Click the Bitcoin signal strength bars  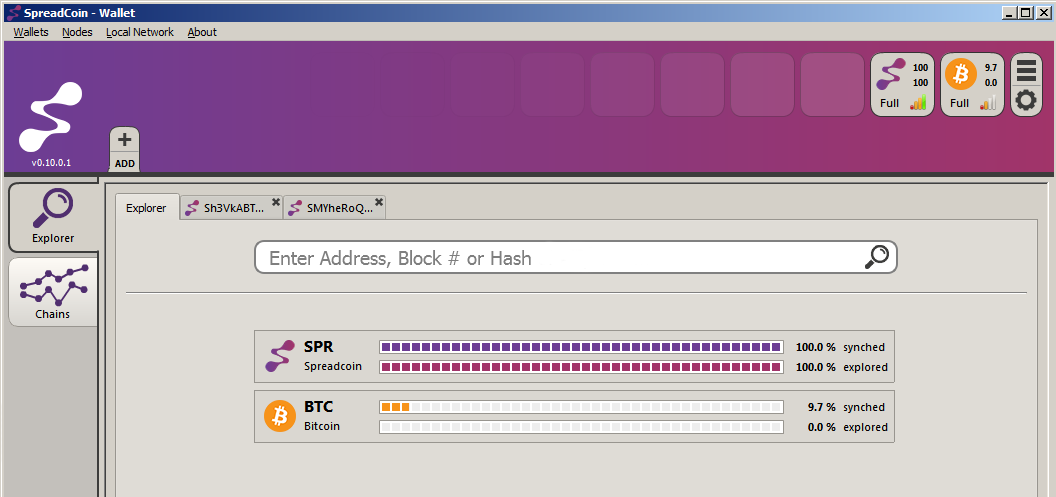(x=988, y=103)
